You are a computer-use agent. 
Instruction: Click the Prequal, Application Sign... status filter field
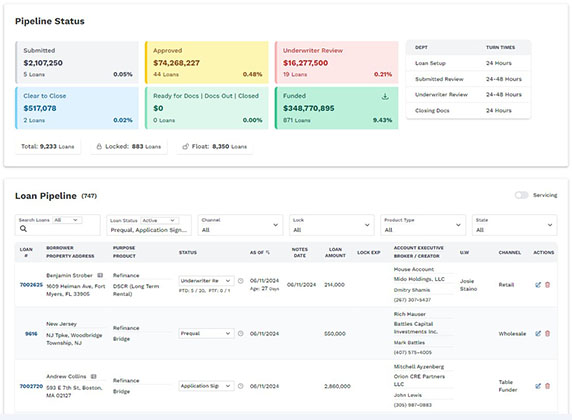click(x=149, y=230)
